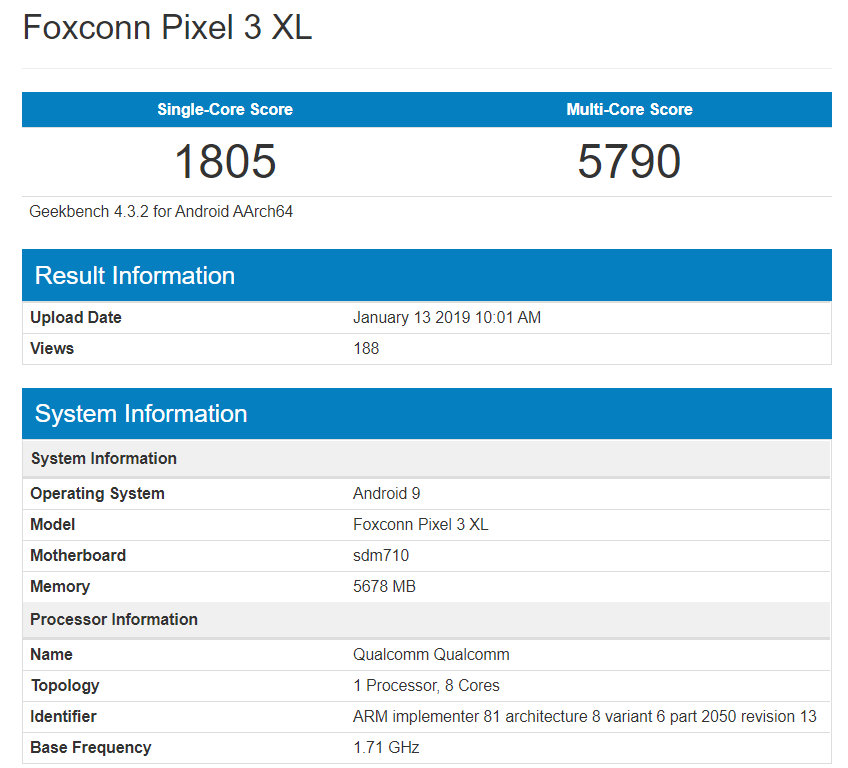Screen dimensions: 848x768
Task: Click the Model value 'Foxconn Pixel 3 XL'
Action: tap(421, 525)
